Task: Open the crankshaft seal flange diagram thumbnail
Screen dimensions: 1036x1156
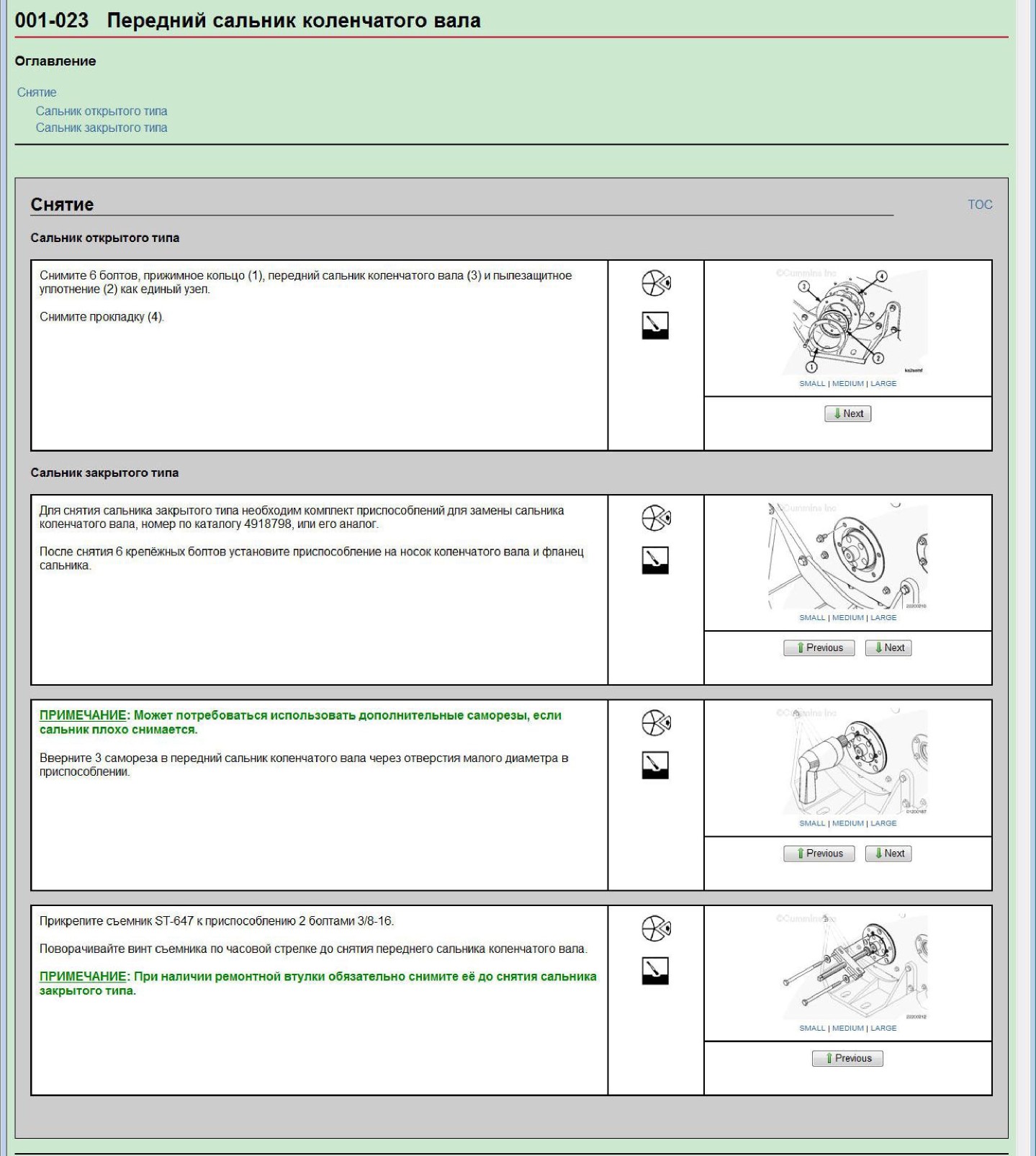Action: [848, 556]
